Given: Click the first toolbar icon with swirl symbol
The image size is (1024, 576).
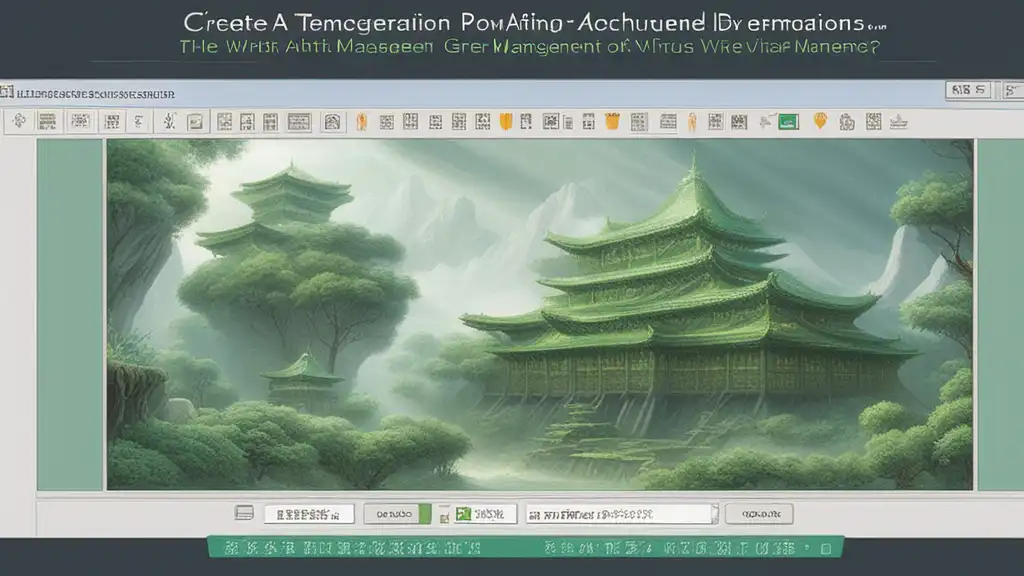Looking at the screenshot, I should (19, 121).
